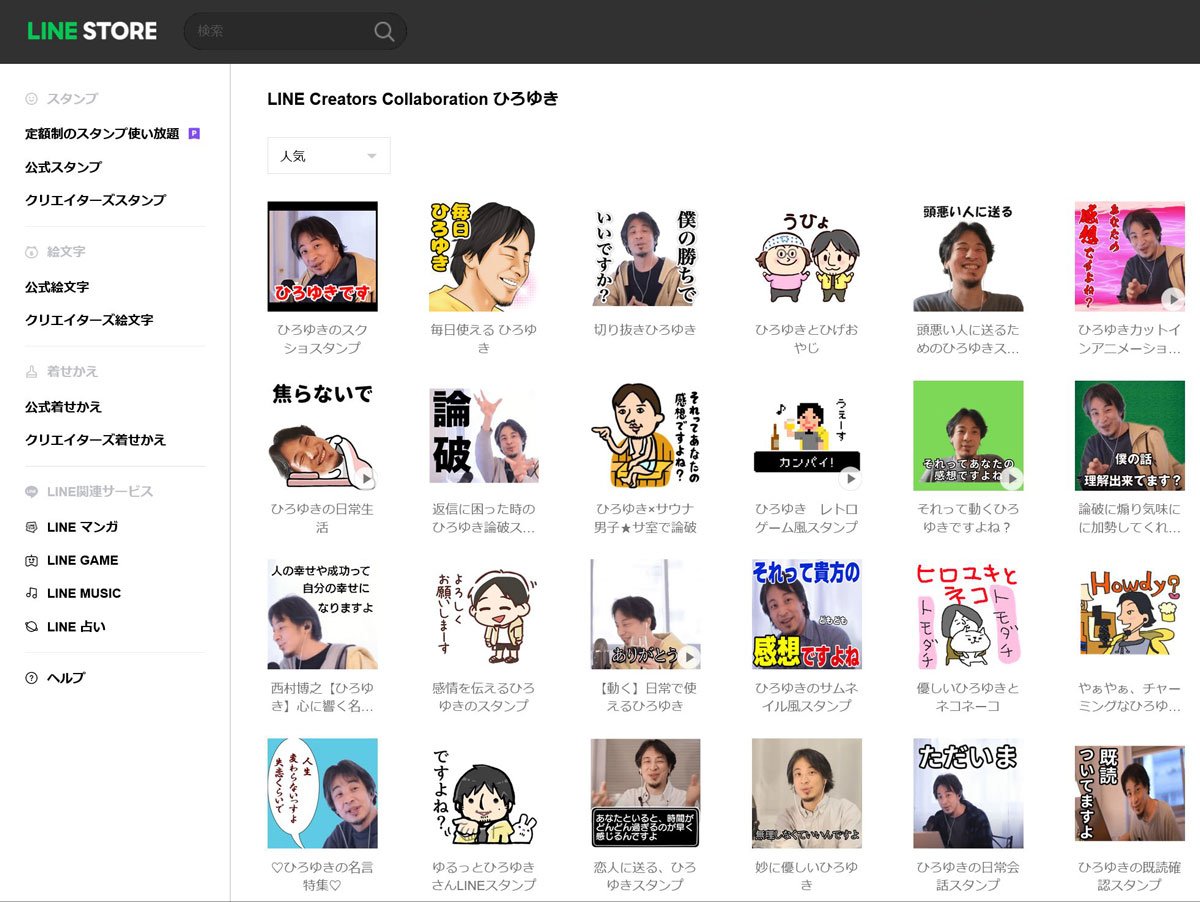The image size is (1200, 902).
Task: Open ひろゆきとひげおやじ sticker thumbnail
Action: (807, 257)
